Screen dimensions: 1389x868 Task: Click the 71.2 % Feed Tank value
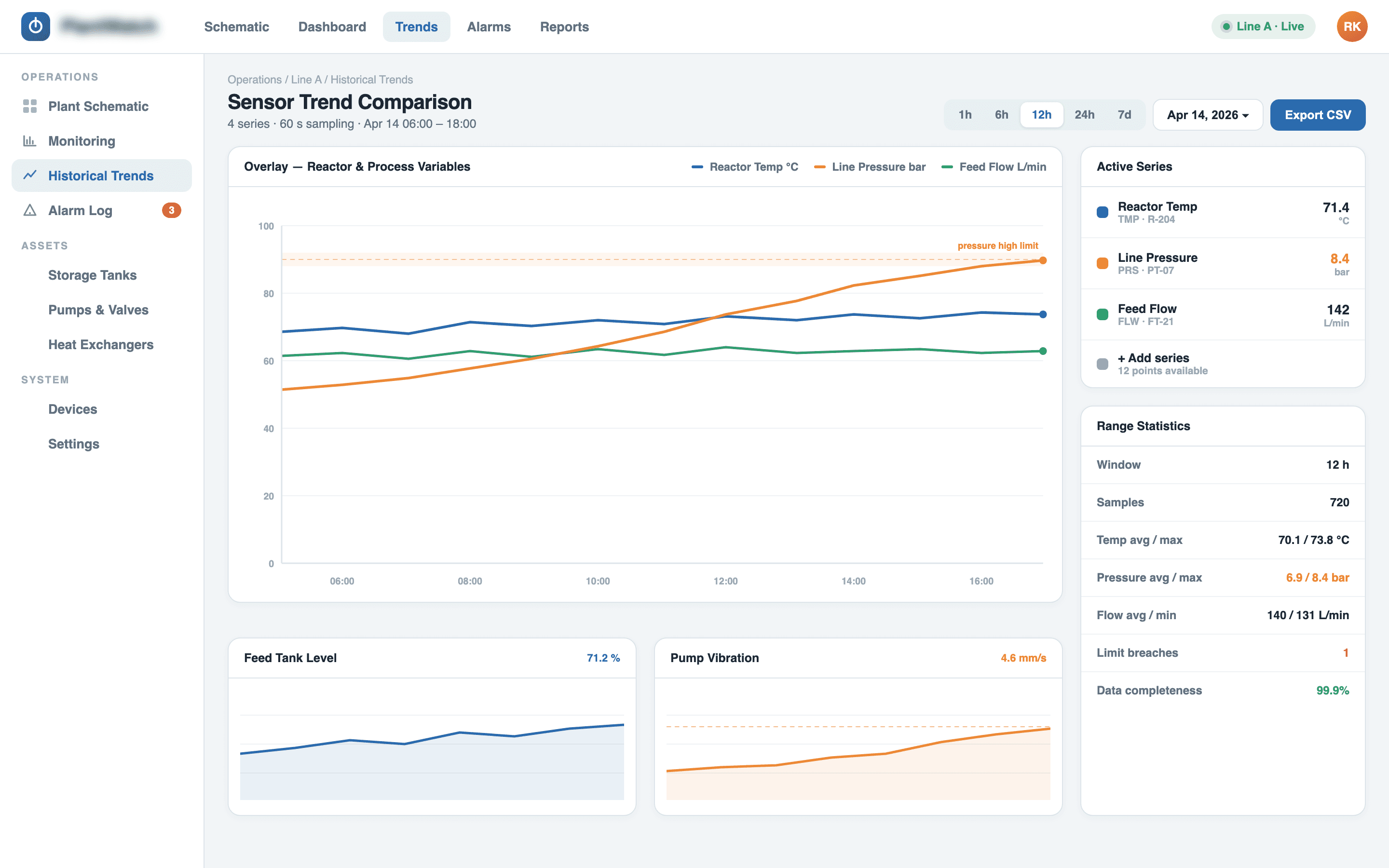[603, 657]
